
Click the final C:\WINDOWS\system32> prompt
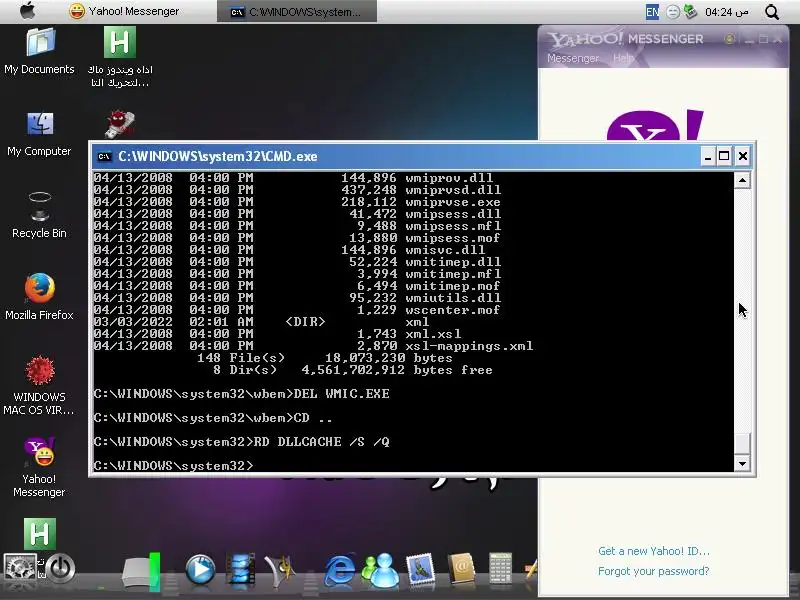click(173, 465)
